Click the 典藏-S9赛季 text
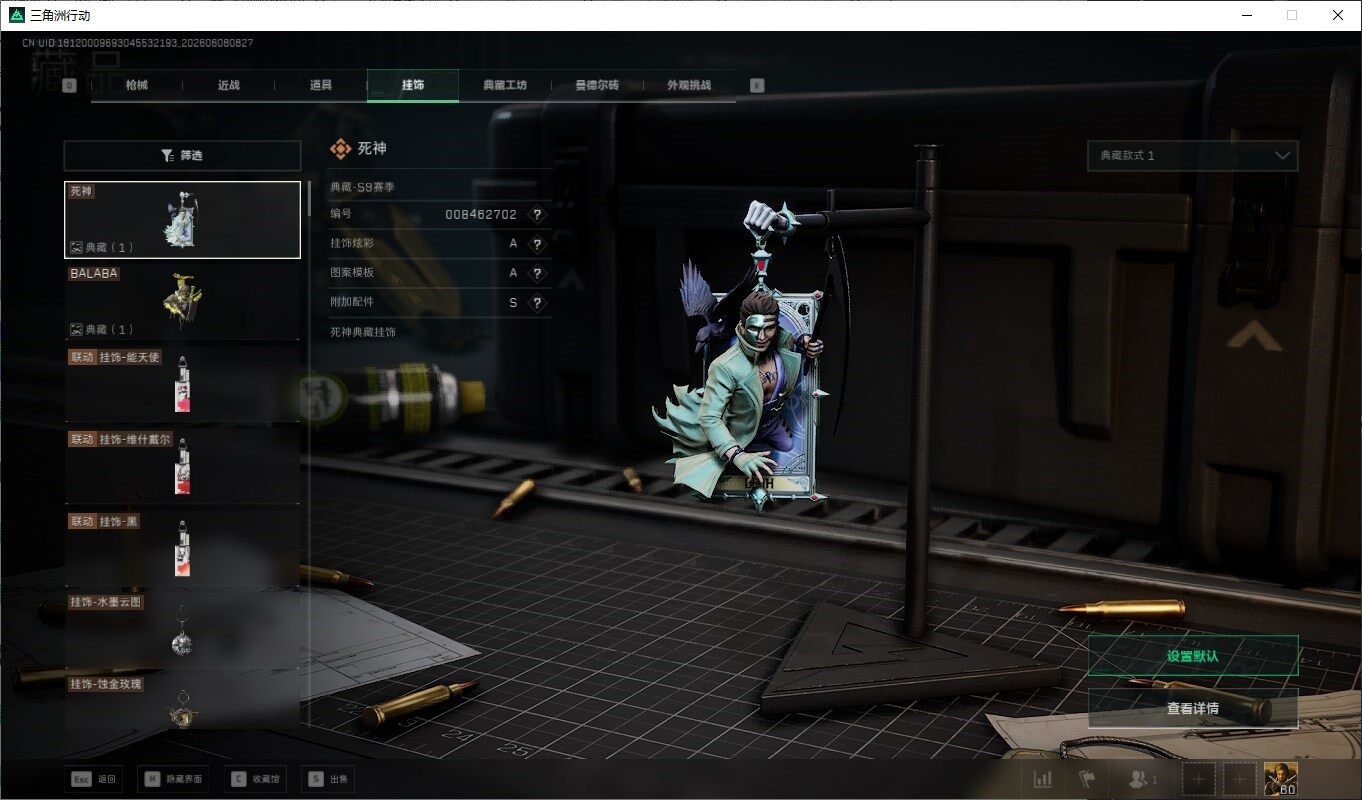Screen dimensions: 1362x800 pos(365,186)
